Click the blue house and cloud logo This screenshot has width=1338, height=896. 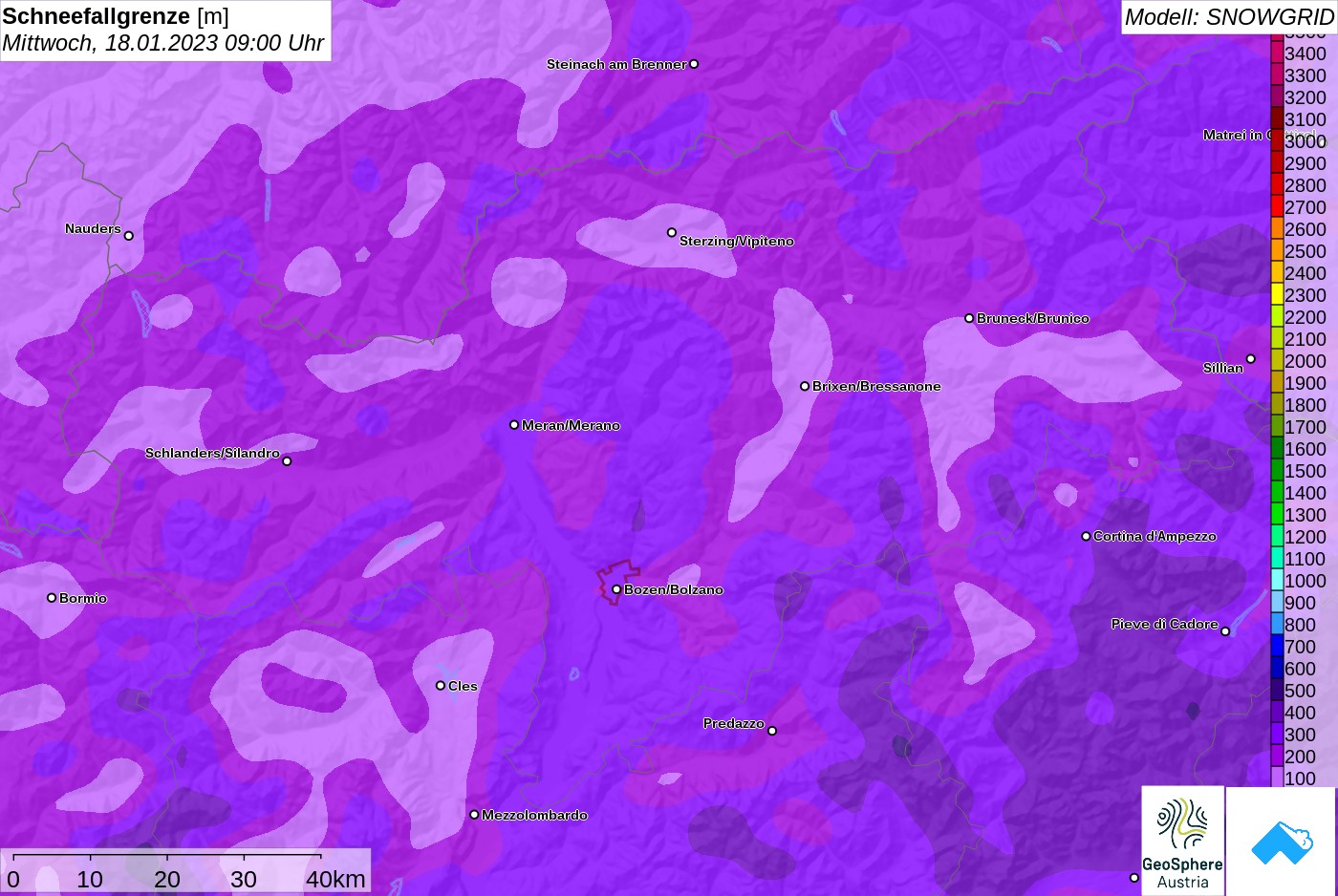point(1282,842)
